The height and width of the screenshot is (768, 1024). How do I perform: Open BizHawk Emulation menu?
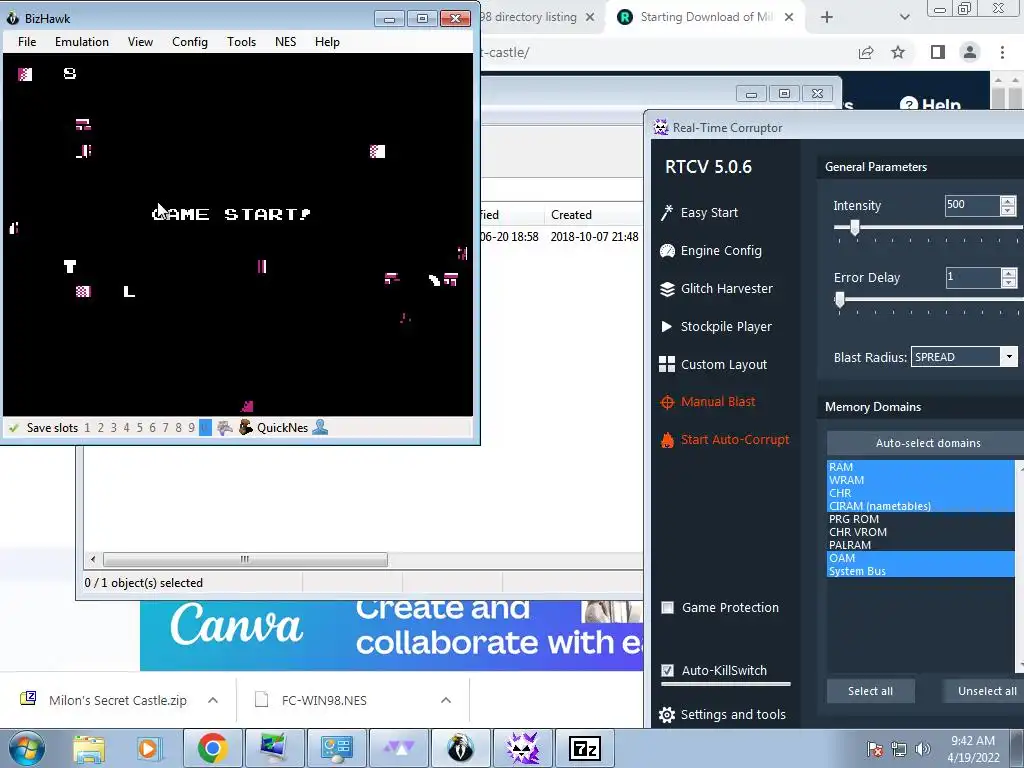click(x=82, y=42)
